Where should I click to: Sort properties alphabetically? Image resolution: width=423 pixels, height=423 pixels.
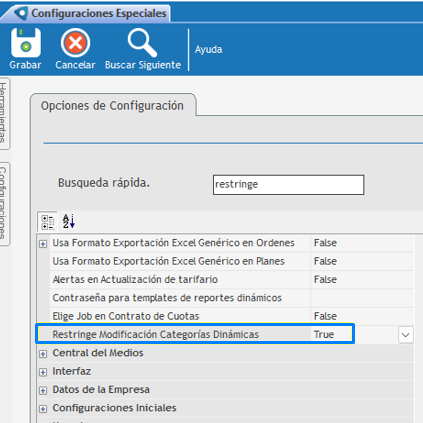coord(69,221)
